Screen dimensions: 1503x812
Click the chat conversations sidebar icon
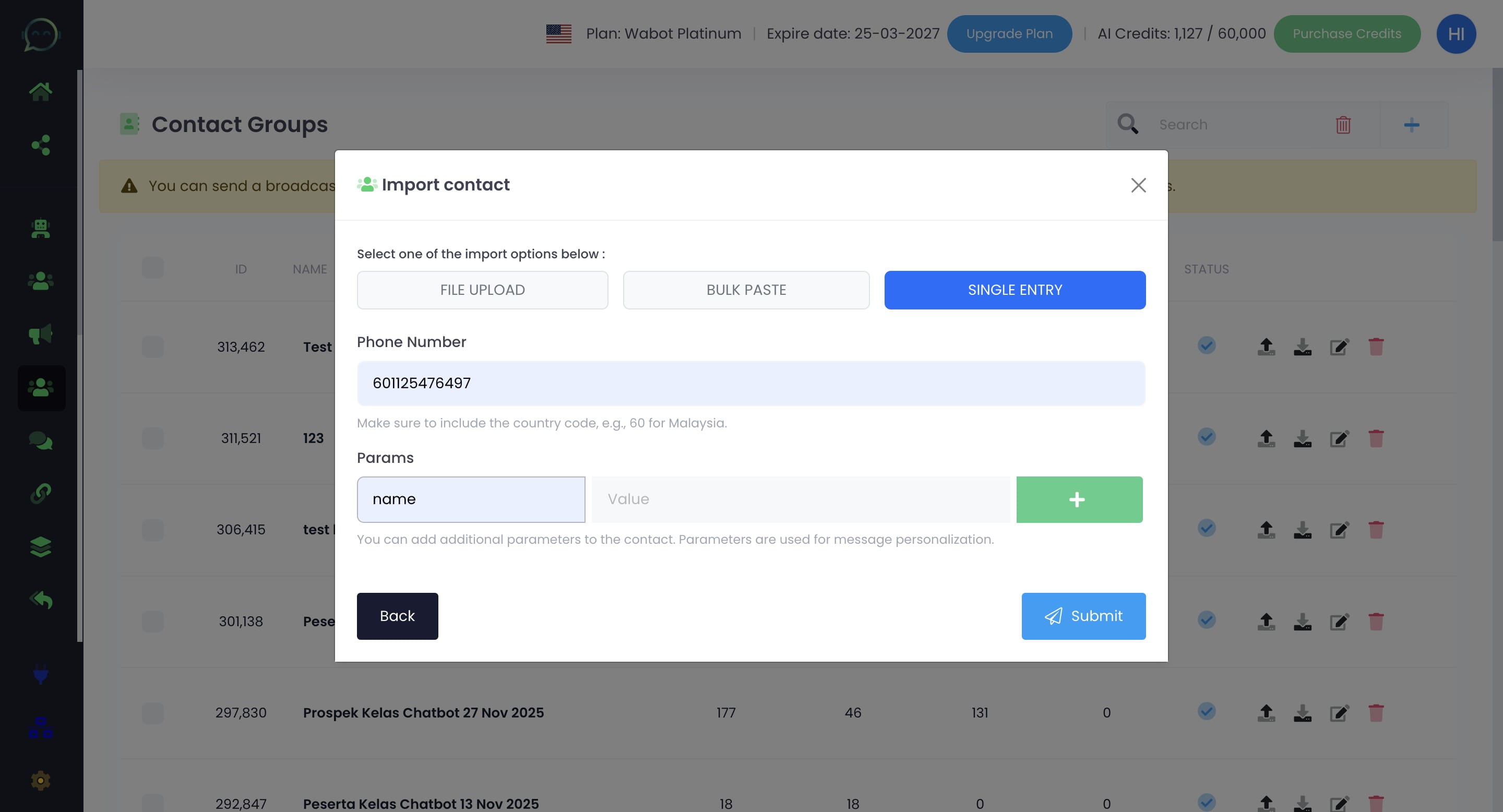coord(40,440)
